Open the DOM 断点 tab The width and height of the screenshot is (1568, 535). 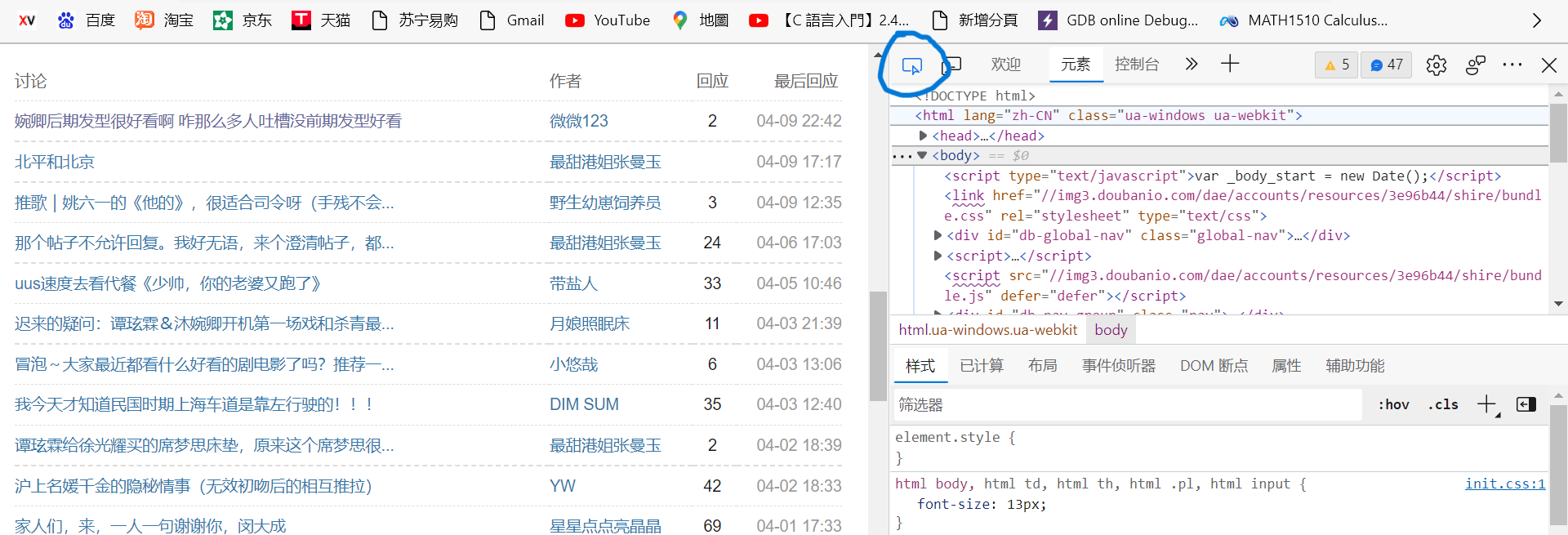point(1214,366)
